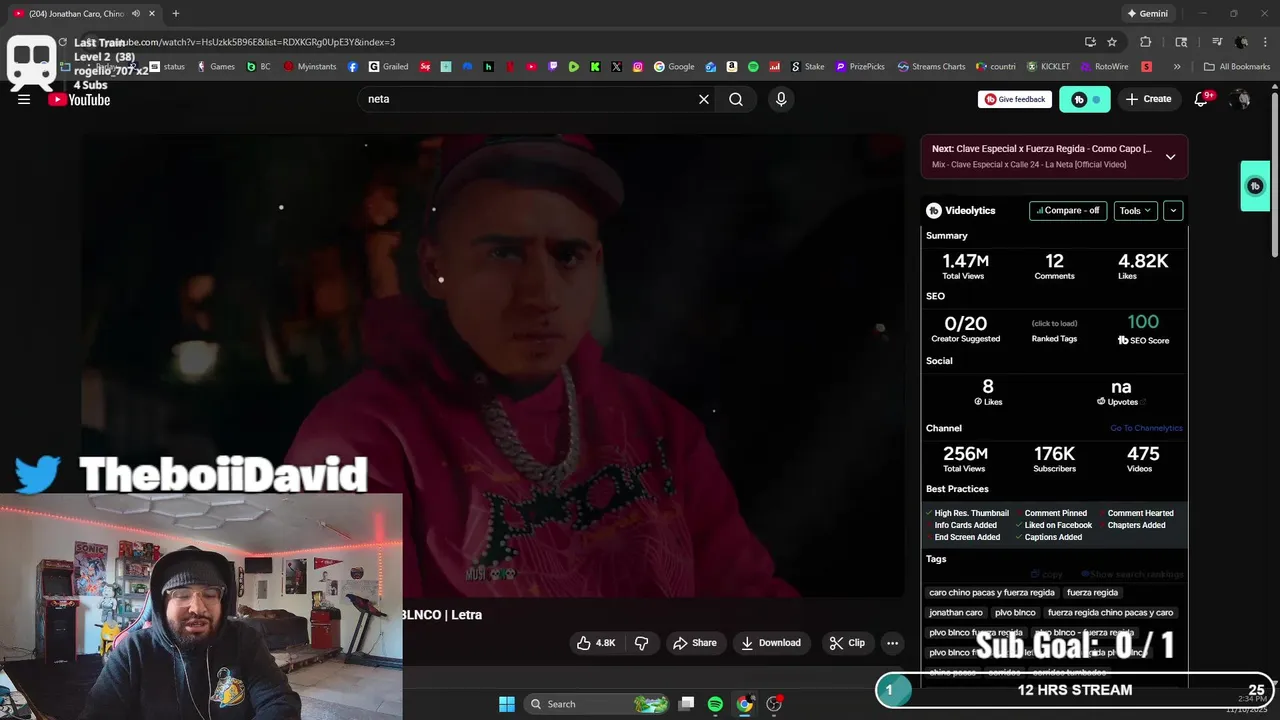The width and height of the screenshot is (1280, 720).
Task: Click the browser address bar URL
Action: click(x=255, y=42)
